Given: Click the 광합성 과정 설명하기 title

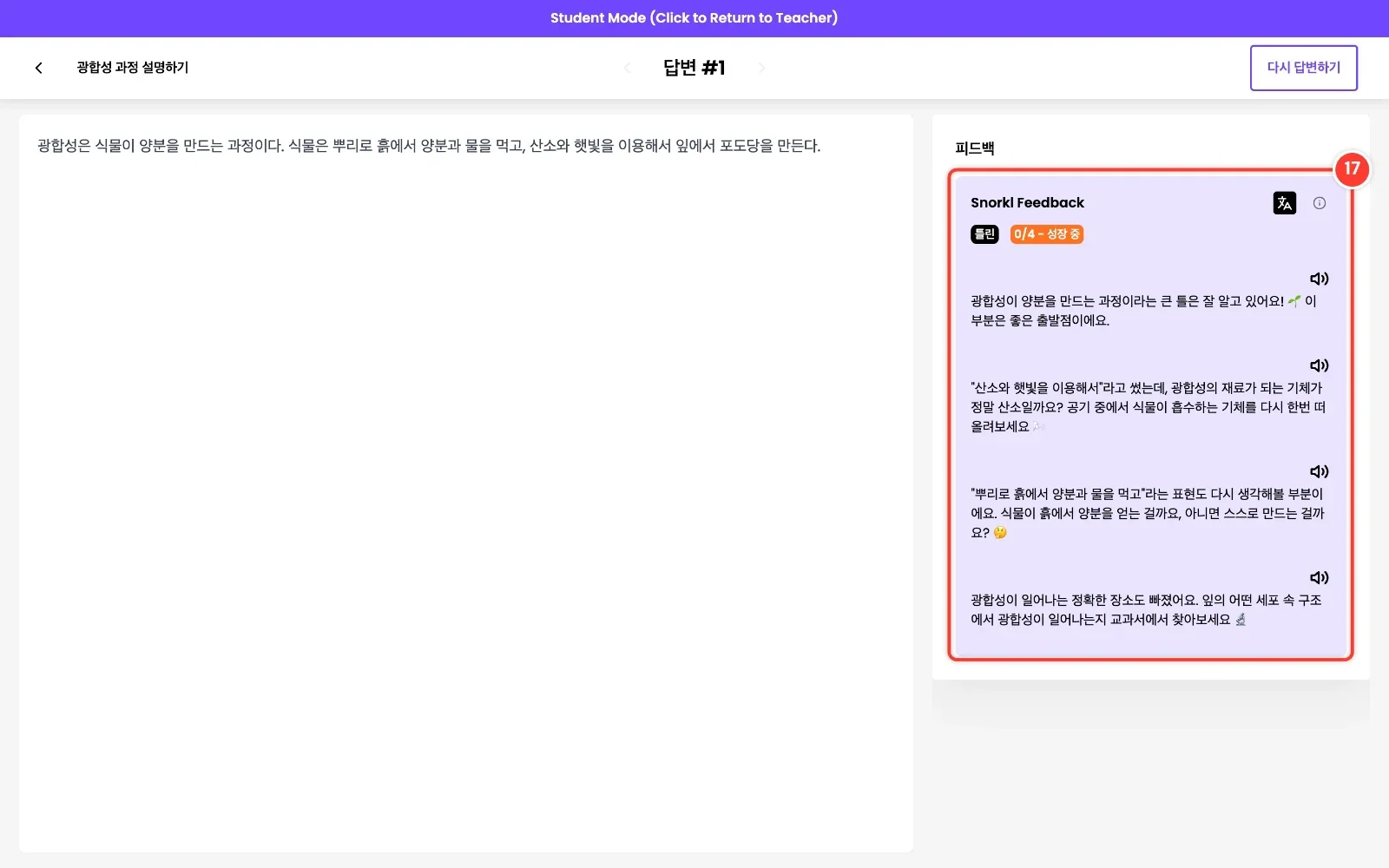Looking at the screenshot, I should pos(132,68).
